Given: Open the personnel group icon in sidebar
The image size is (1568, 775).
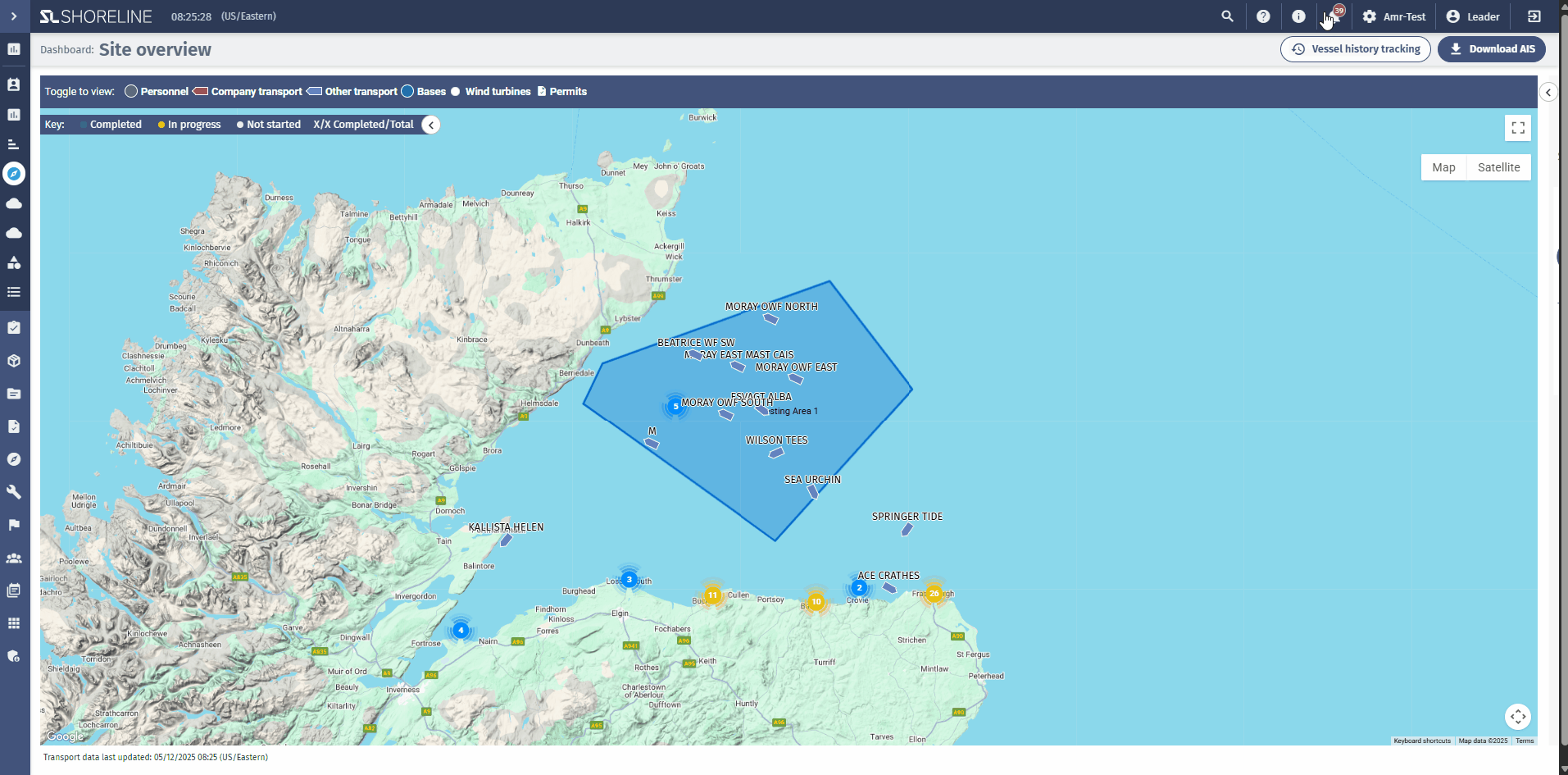Looking at the screenshot, I should (14, 558).
